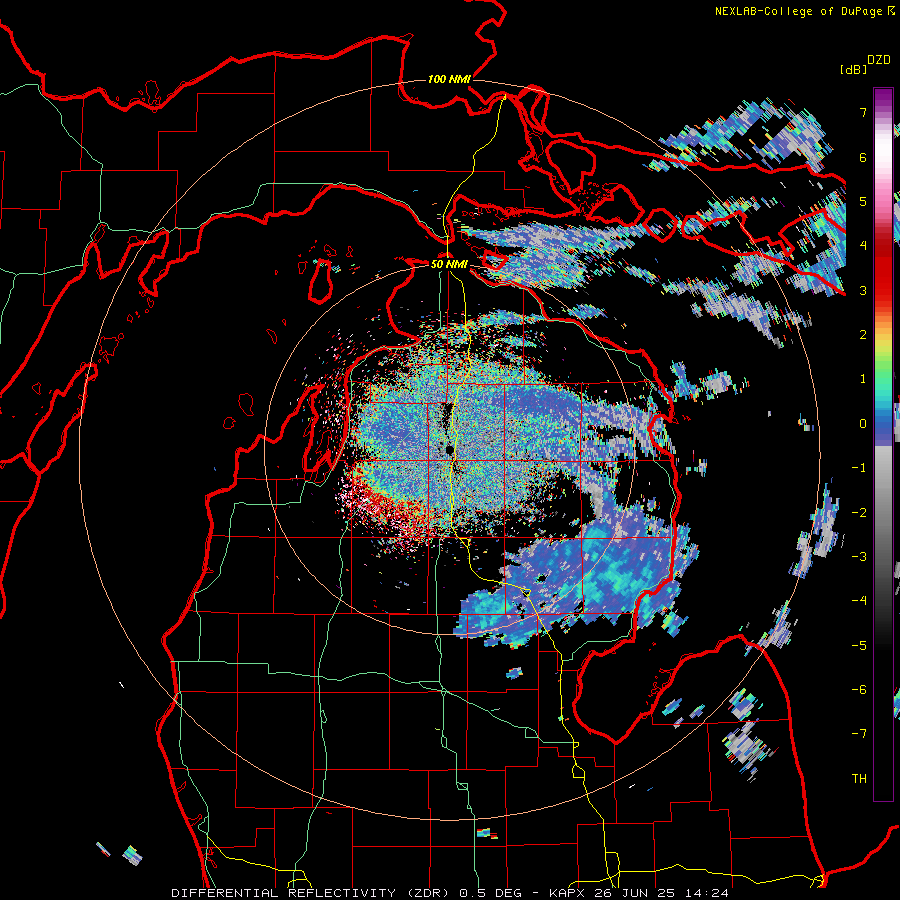Click the -3 value on color scale
The width and height of the screenshot is (900, 900).
coord(859,557)
